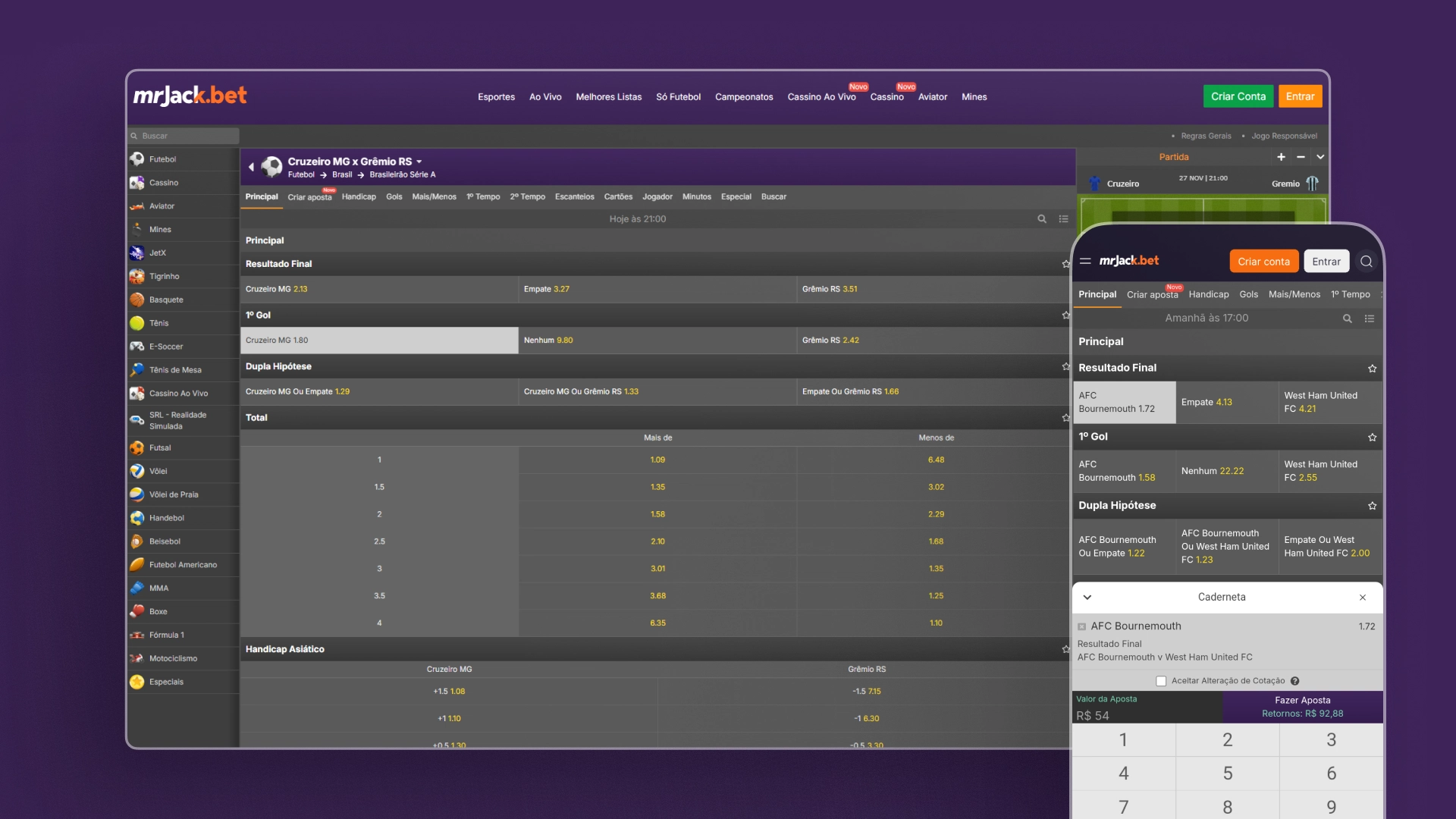Screen dimensions: 1456x819
Task: Switch to the Escanteios tab
Action: 574,197
